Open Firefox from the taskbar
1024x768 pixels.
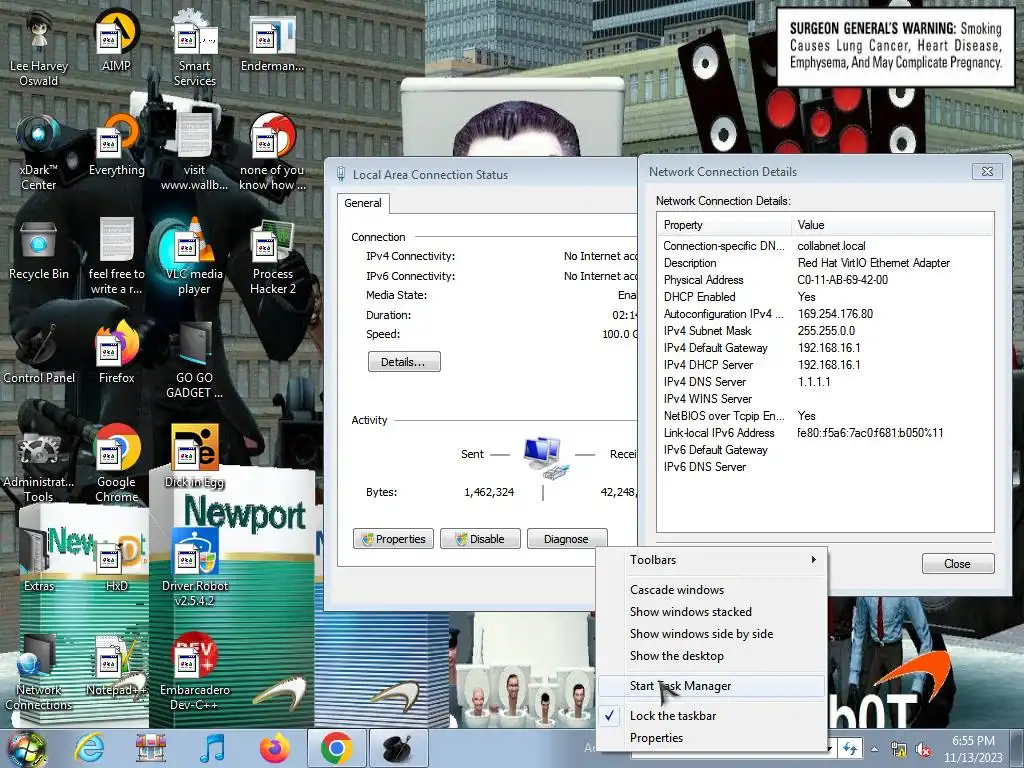(274, 748)
